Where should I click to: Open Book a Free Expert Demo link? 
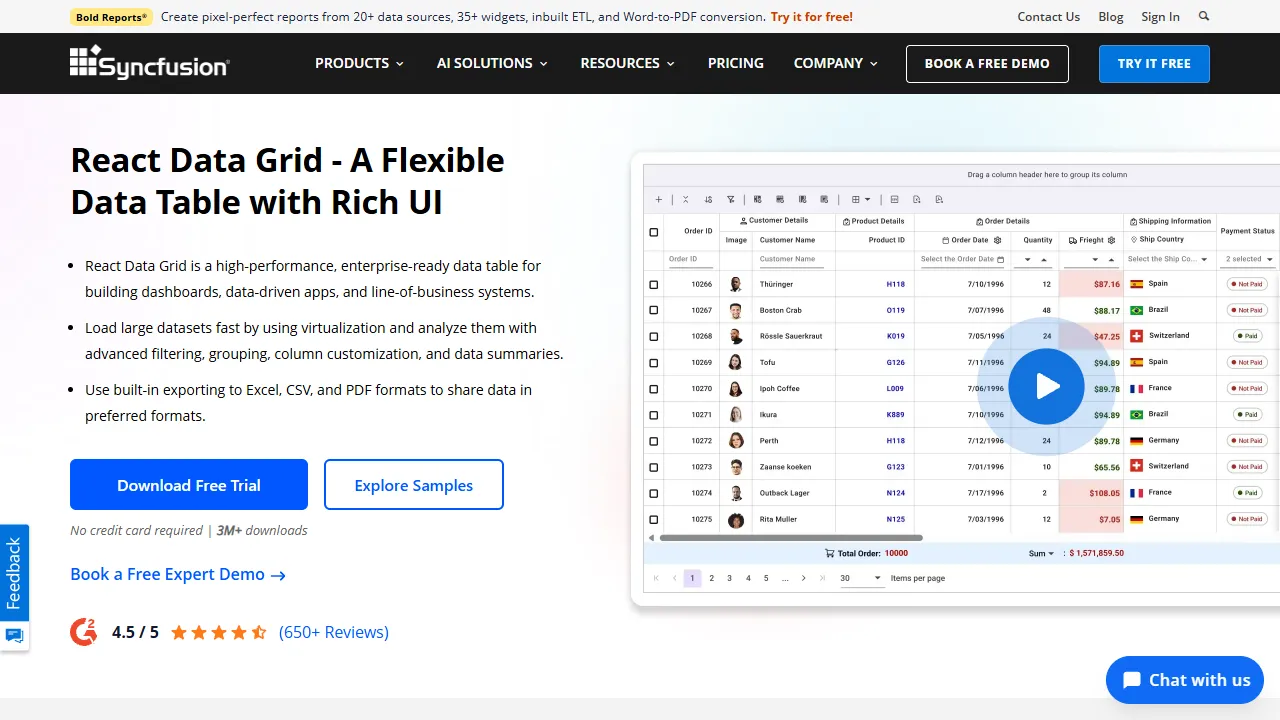178,574
